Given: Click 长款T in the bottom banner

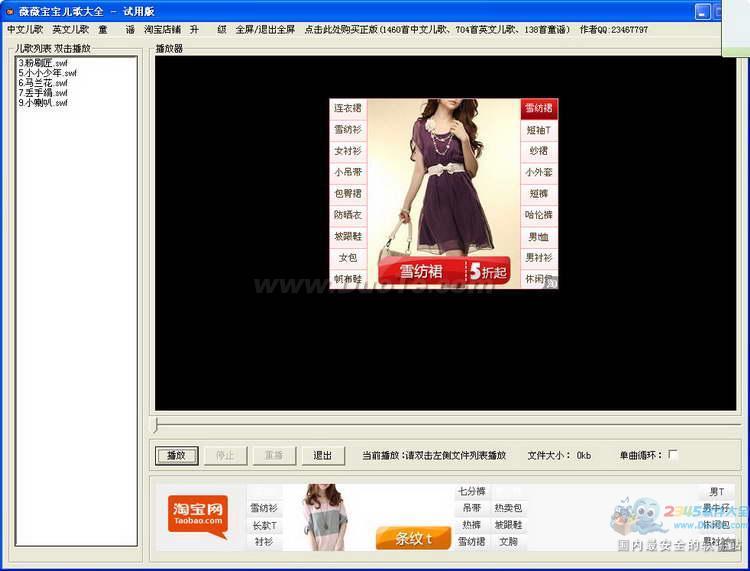Looking at the screenshot, I should (264, 525).
